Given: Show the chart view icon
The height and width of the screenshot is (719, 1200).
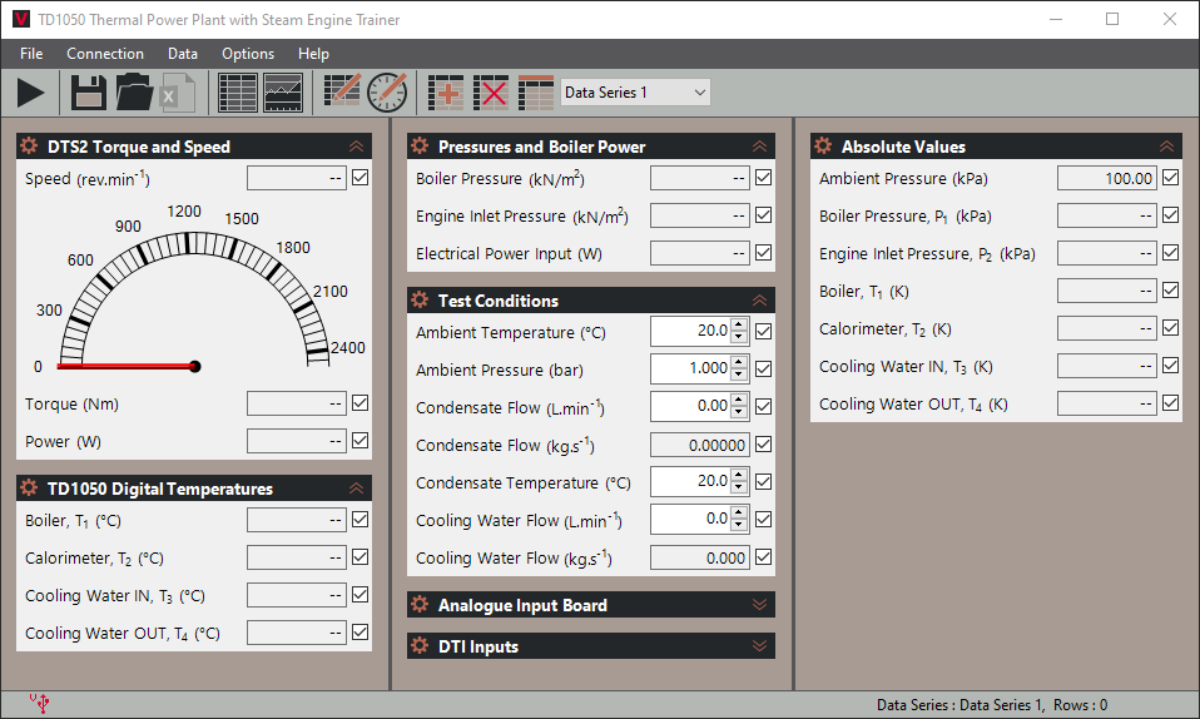Looking at the screenshot, I should click(283, 93).
